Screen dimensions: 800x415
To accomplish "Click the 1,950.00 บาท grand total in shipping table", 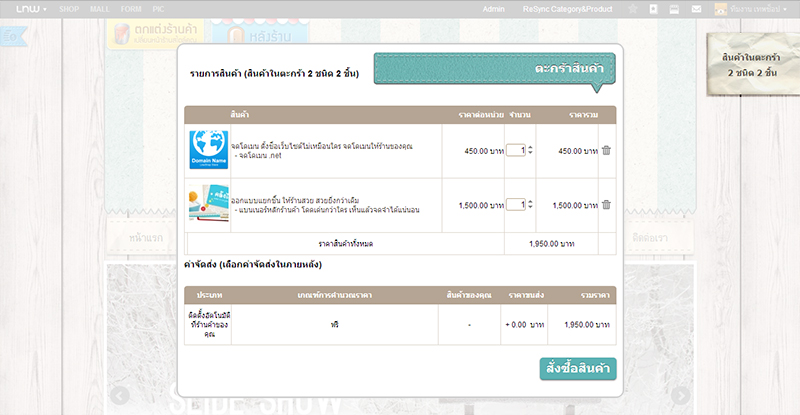I will click(x=587, y=325).
